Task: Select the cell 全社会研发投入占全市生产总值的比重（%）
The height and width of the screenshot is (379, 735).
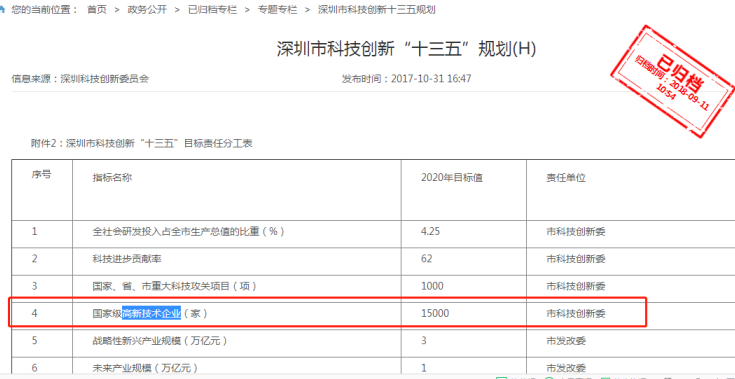Action: [188, 231]
